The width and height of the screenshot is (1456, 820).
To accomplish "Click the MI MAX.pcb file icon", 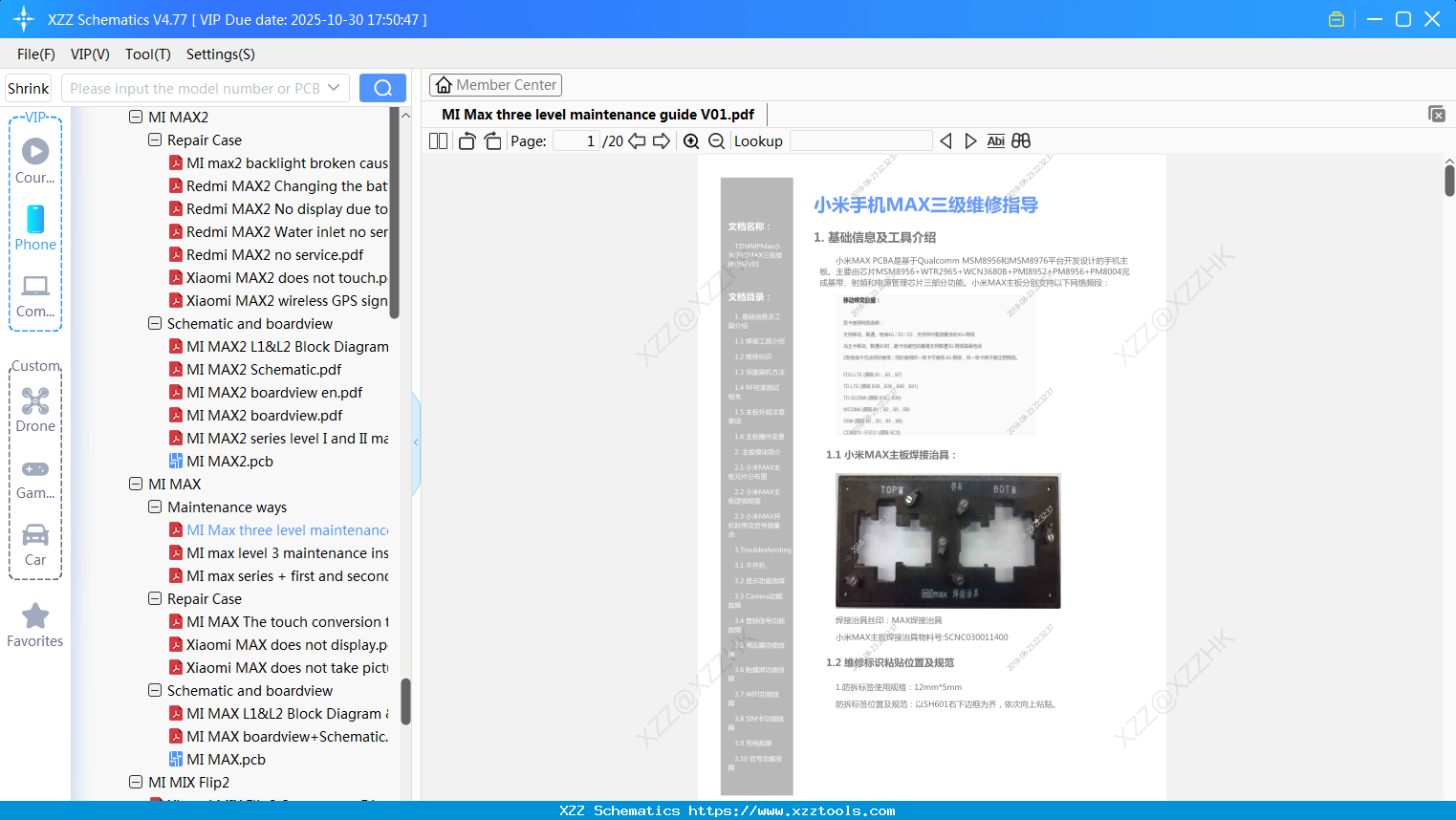I will (x=176, y=759).
